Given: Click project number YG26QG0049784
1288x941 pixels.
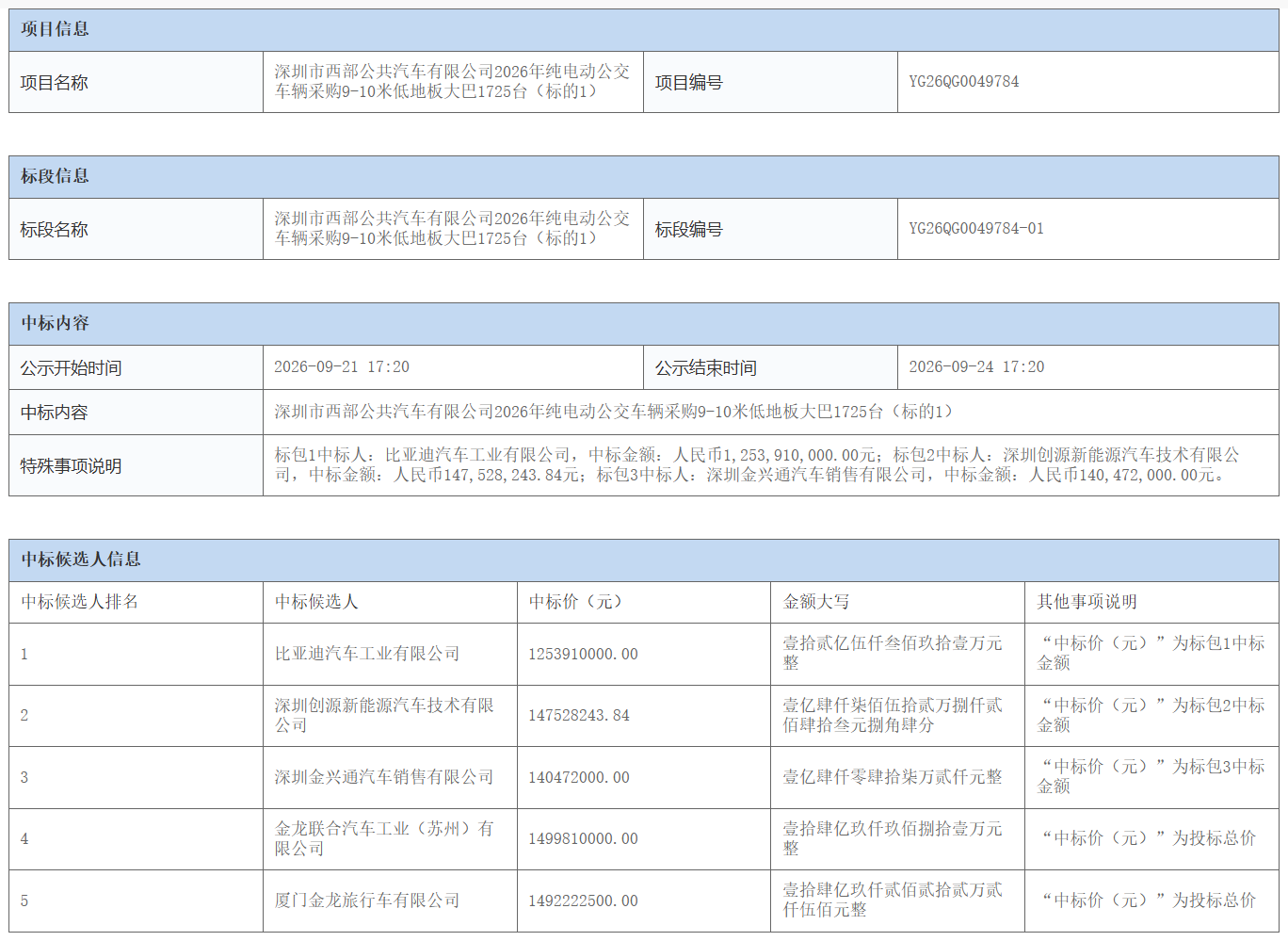Looking at the screenshot, I should 964,82.
